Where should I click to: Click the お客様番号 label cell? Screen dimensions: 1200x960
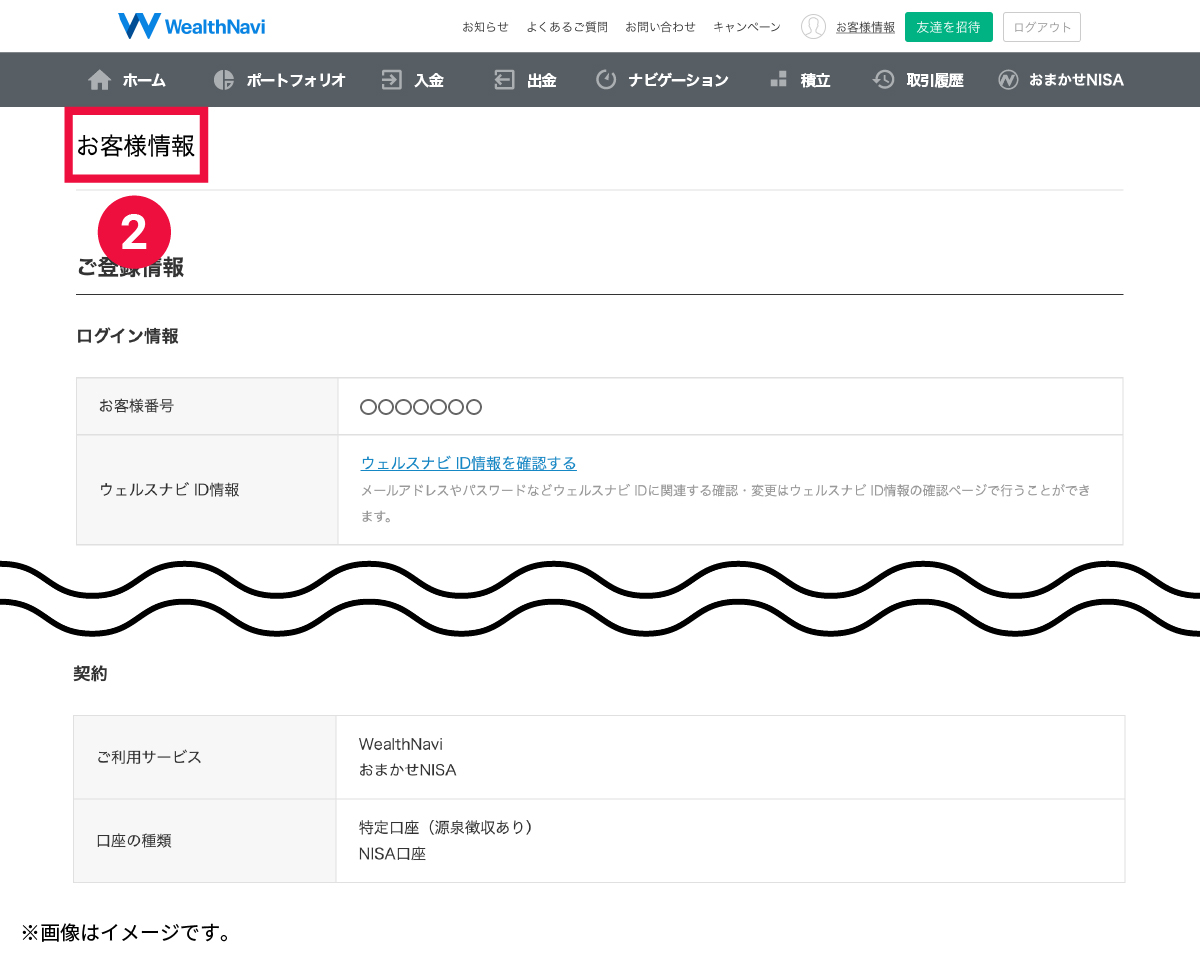[207, 406]
